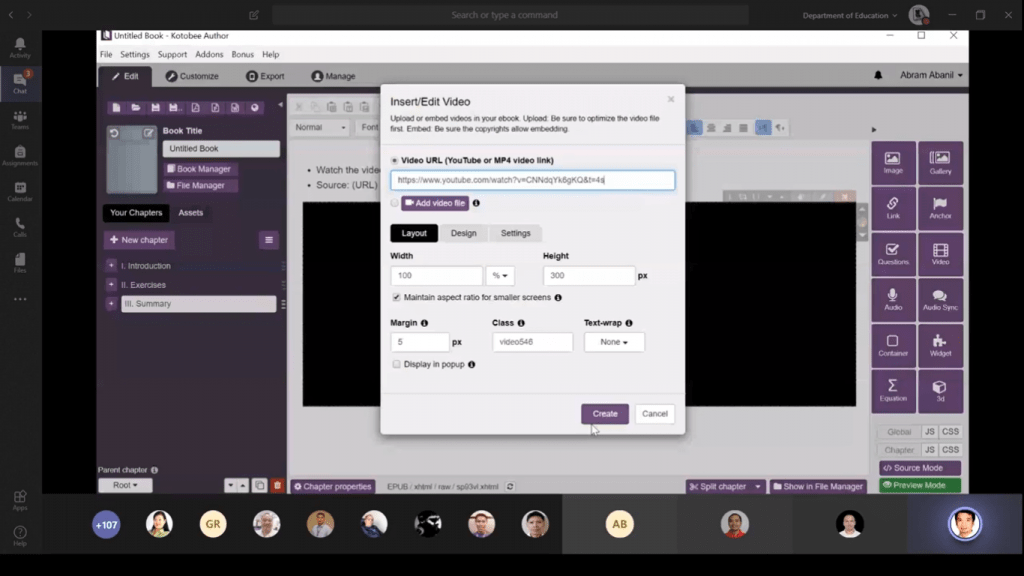This screenshot has height=576, width=1024.
Task: Expand the Exercises chapter
Action: point(111,285)
